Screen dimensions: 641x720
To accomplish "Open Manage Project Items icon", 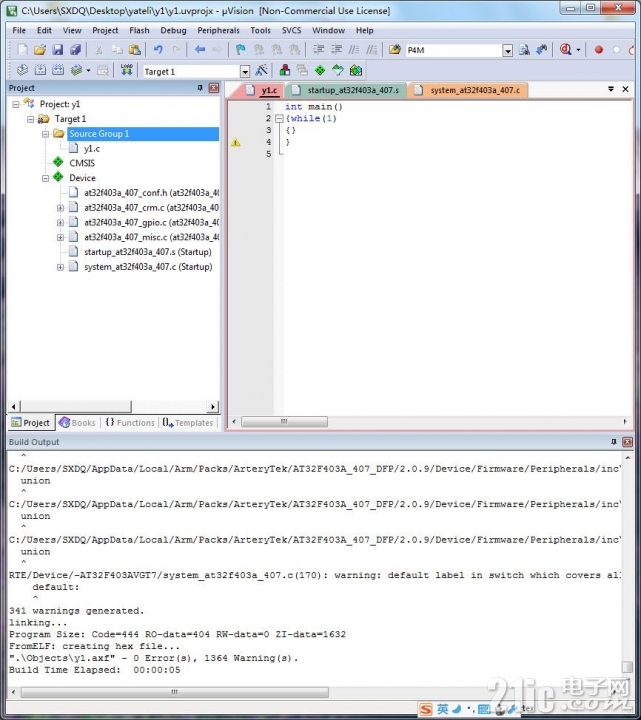I will coord(285,70).
